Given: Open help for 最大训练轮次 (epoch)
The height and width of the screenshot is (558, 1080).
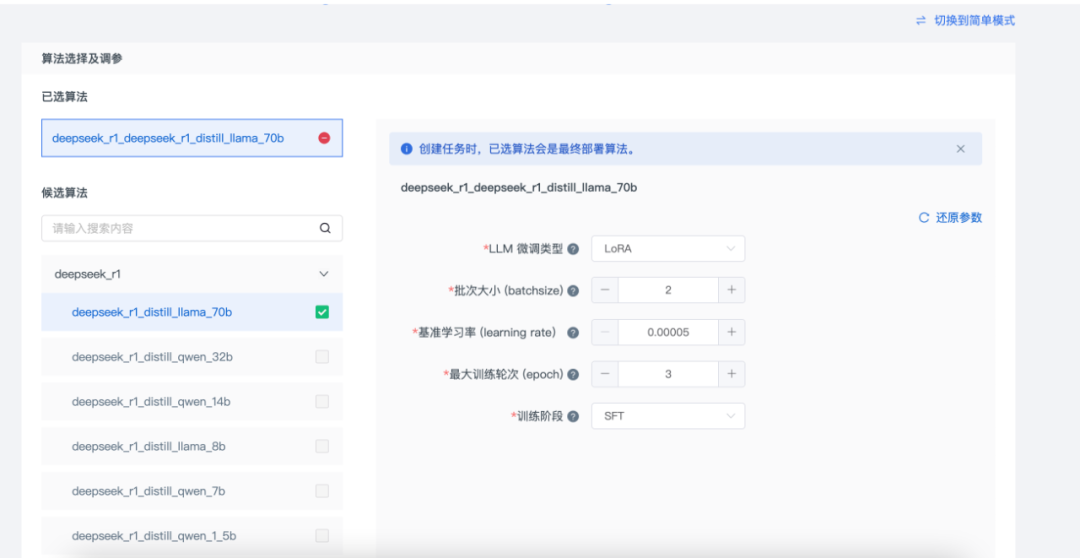Looking at the screenshot, I should [x=573, y=374].
